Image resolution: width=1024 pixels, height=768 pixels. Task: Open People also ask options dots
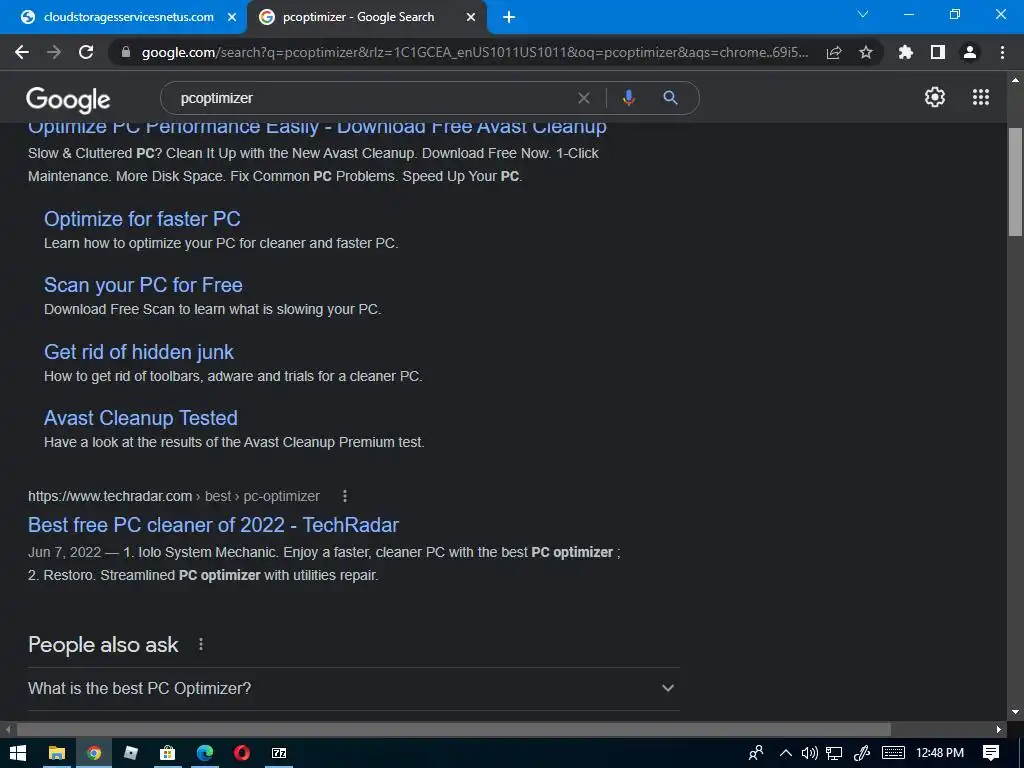pos(200,645)
